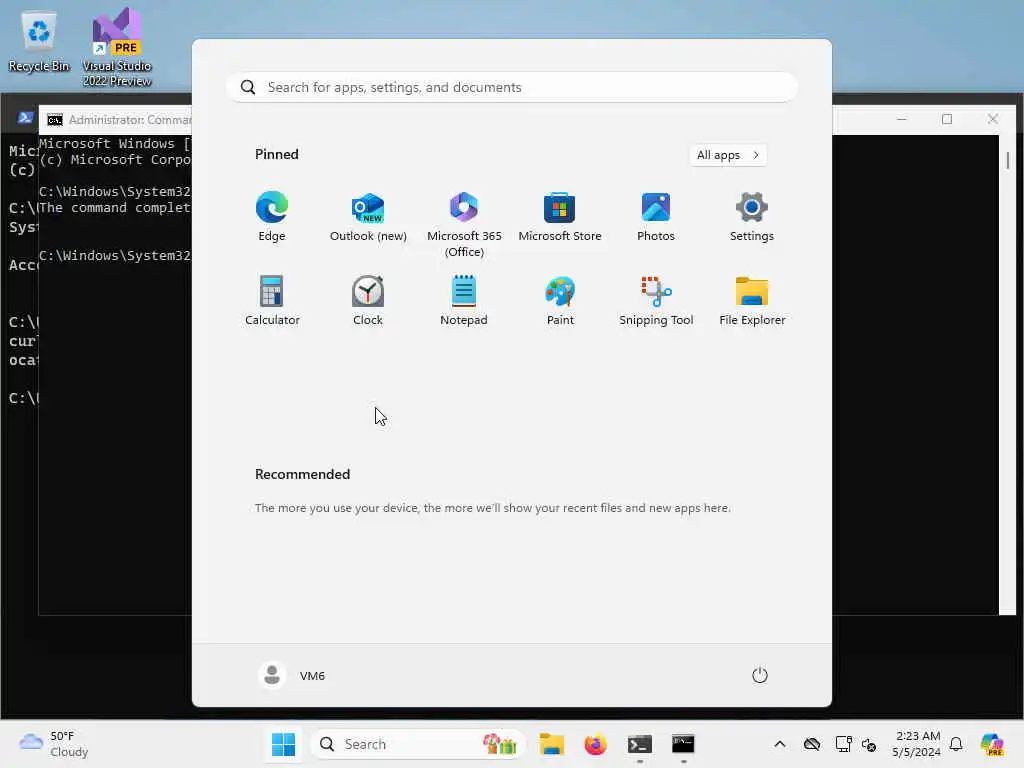The height and width of the screenshot is (768, 1024).
Task: Launch the Calculator app
Action: click(272, 300)
